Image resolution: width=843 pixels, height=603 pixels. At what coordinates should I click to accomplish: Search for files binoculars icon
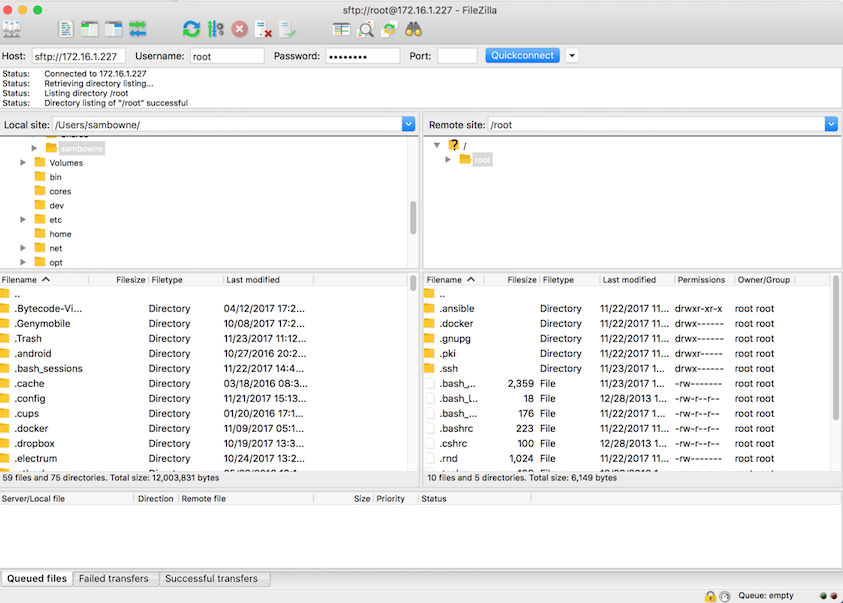[x=413, y=29]
